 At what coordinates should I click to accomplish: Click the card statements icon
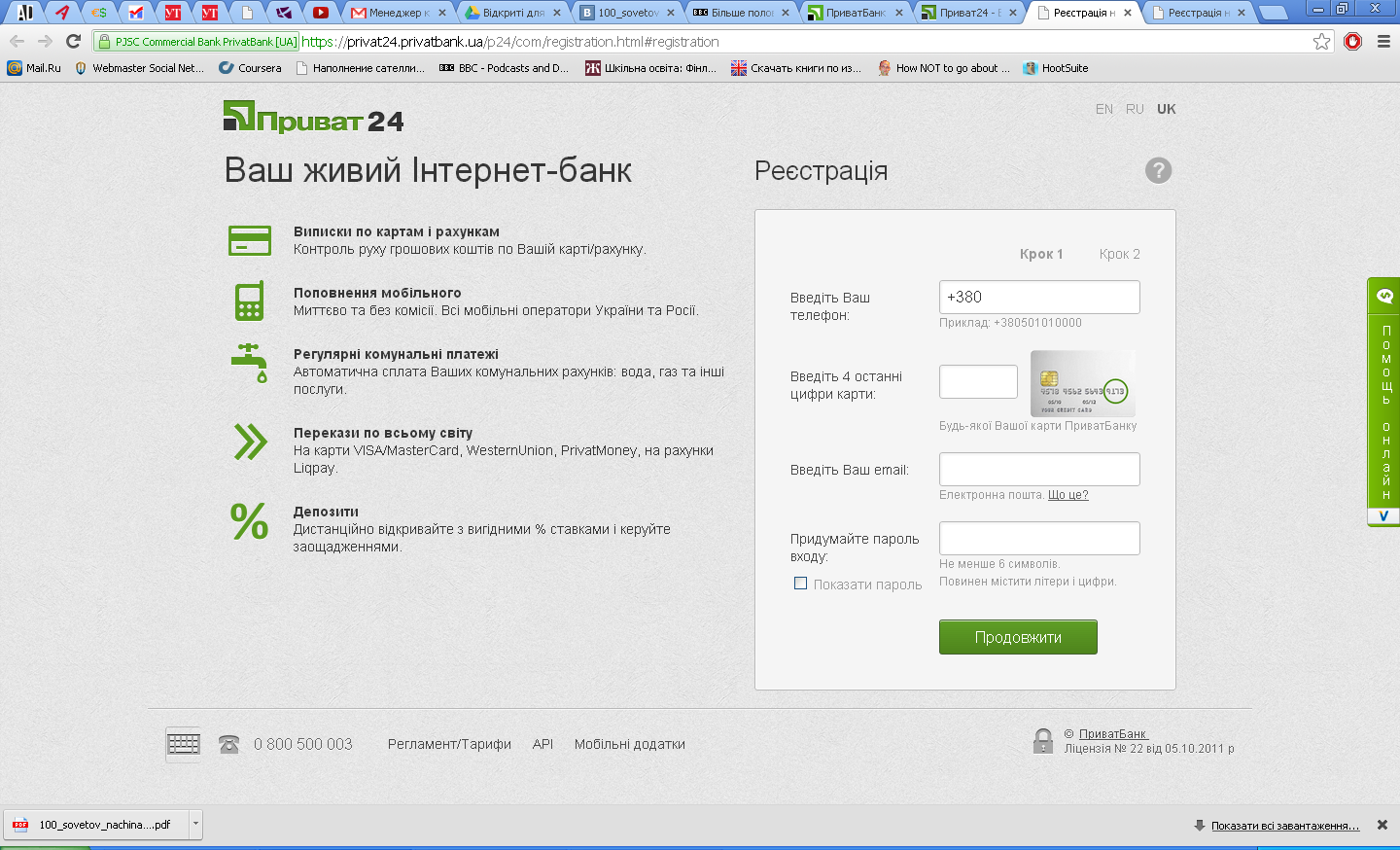click(250, 240)
